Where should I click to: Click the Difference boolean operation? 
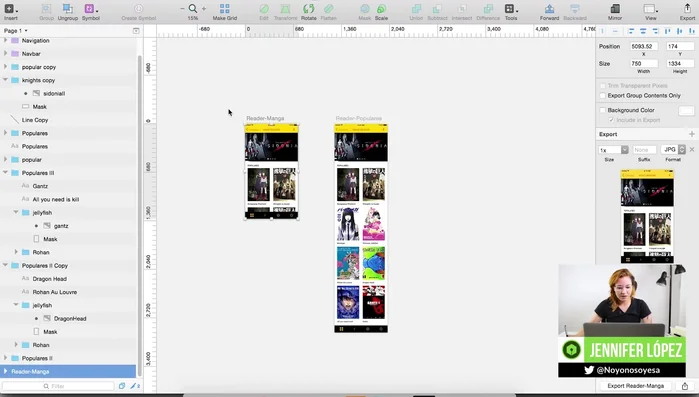click(x=488, y=12)
